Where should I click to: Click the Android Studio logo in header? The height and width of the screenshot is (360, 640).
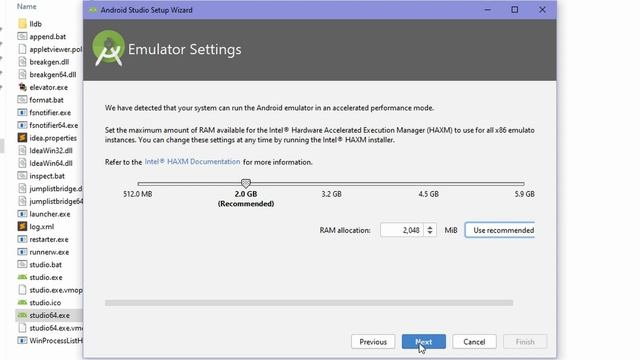108,48
